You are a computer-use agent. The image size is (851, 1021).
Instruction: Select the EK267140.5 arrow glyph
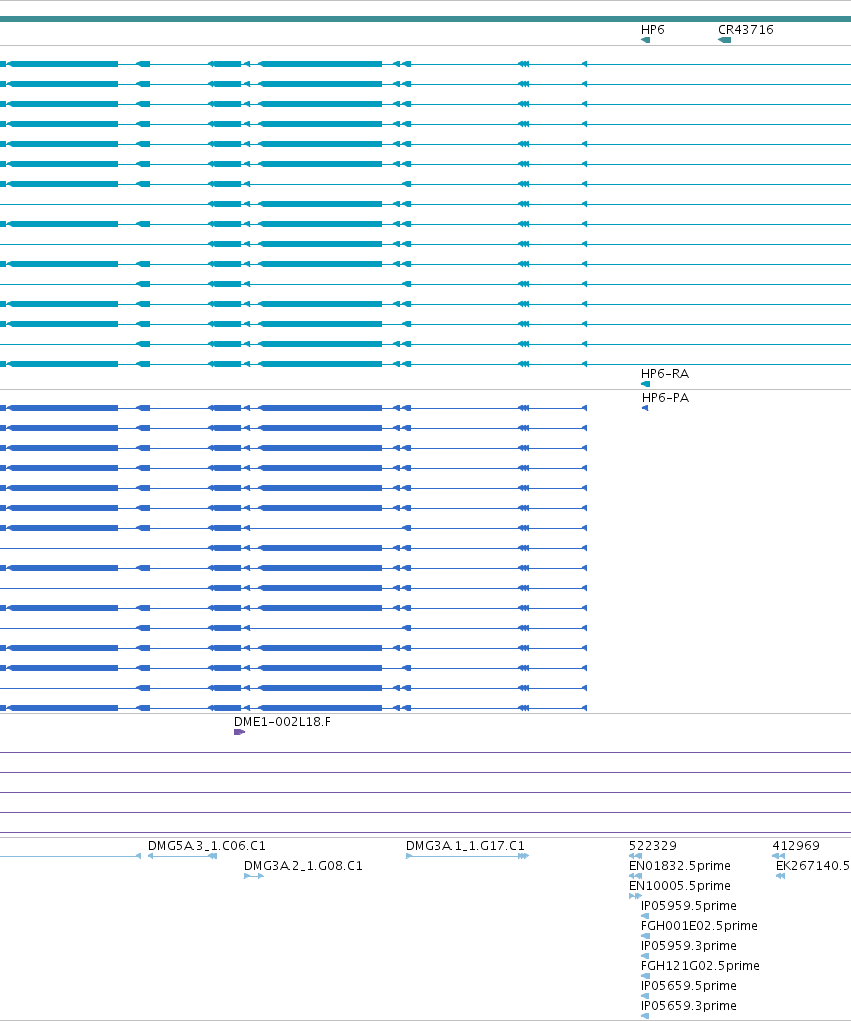click(x=781, y=876)
